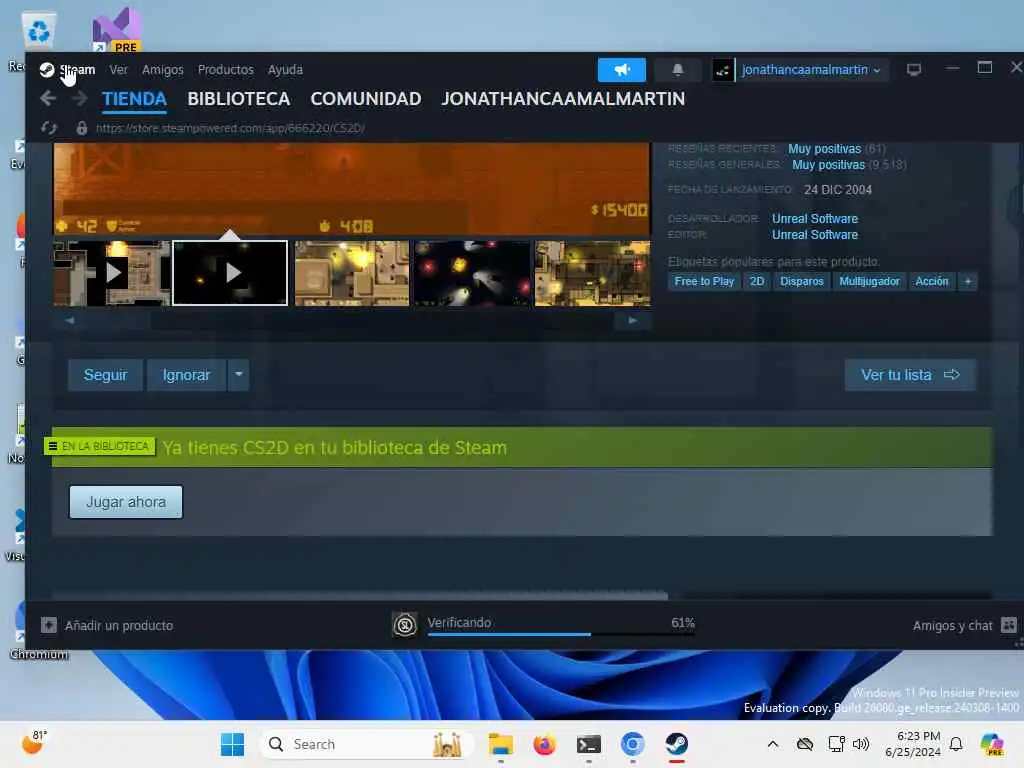Open the announcements megaphone button
The image size is (1024, 768).
tap(622, 70)
